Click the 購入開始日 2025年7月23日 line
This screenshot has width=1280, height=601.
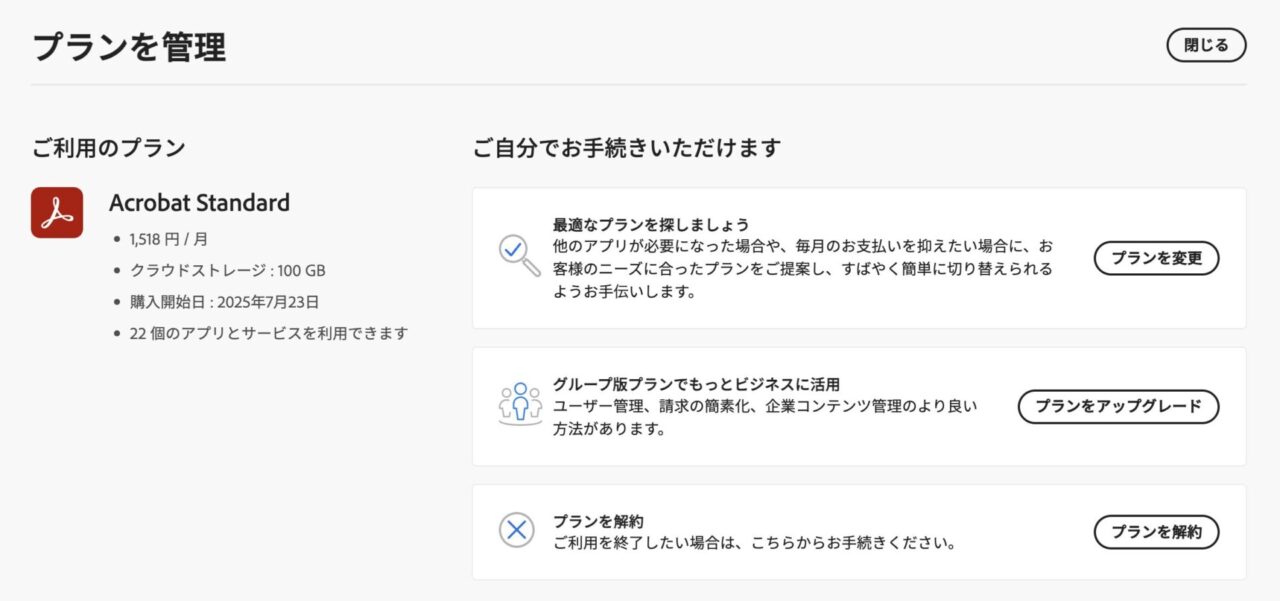(224, 302)
